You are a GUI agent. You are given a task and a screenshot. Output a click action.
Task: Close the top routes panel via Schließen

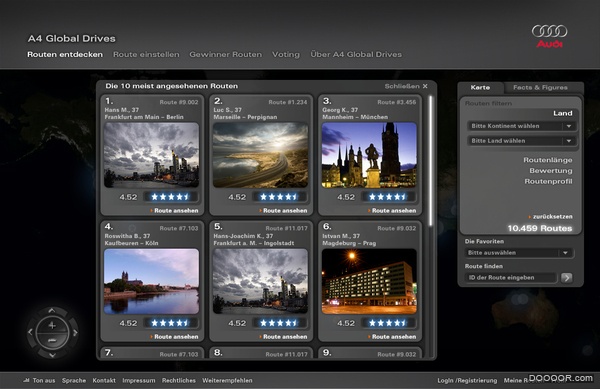point(406,86)
